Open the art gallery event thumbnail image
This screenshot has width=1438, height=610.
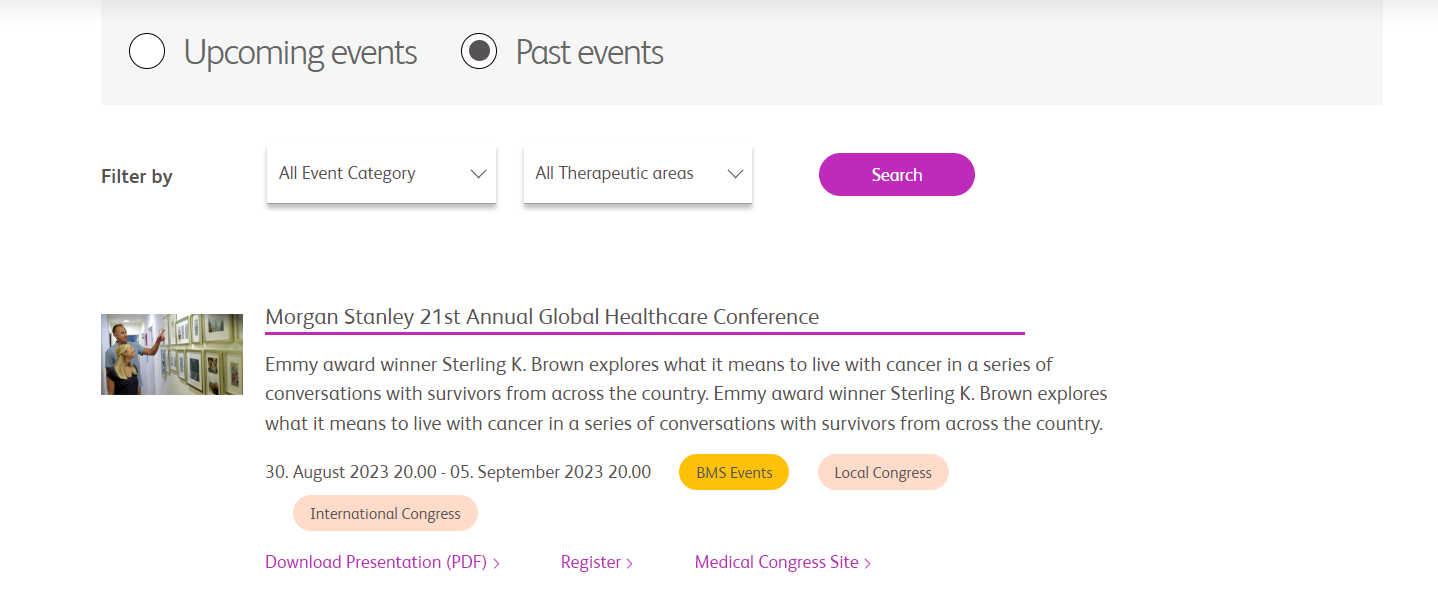(172, 354)
